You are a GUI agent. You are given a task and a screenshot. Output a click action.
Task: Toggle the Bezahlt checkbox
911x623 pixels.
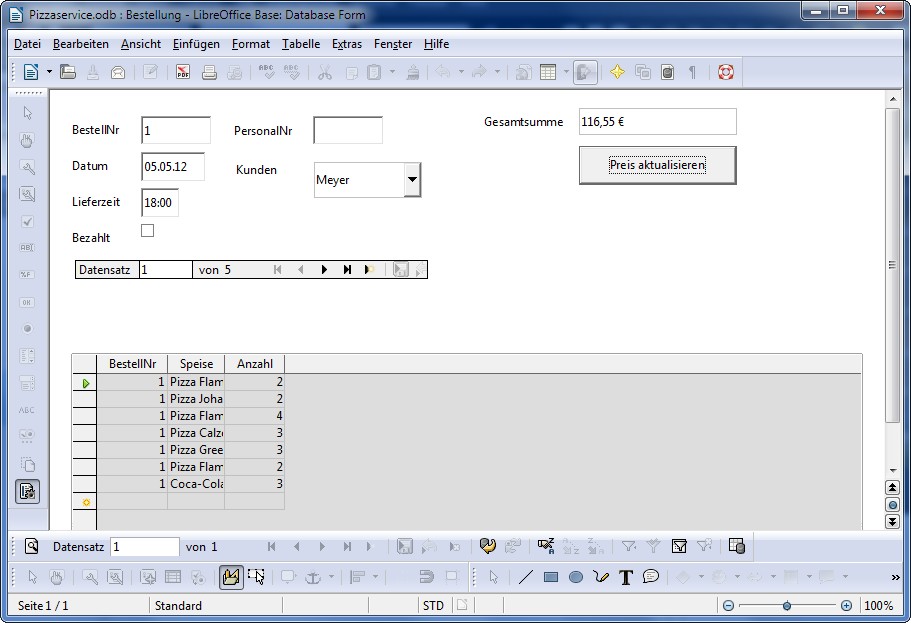tap(148, 231)
